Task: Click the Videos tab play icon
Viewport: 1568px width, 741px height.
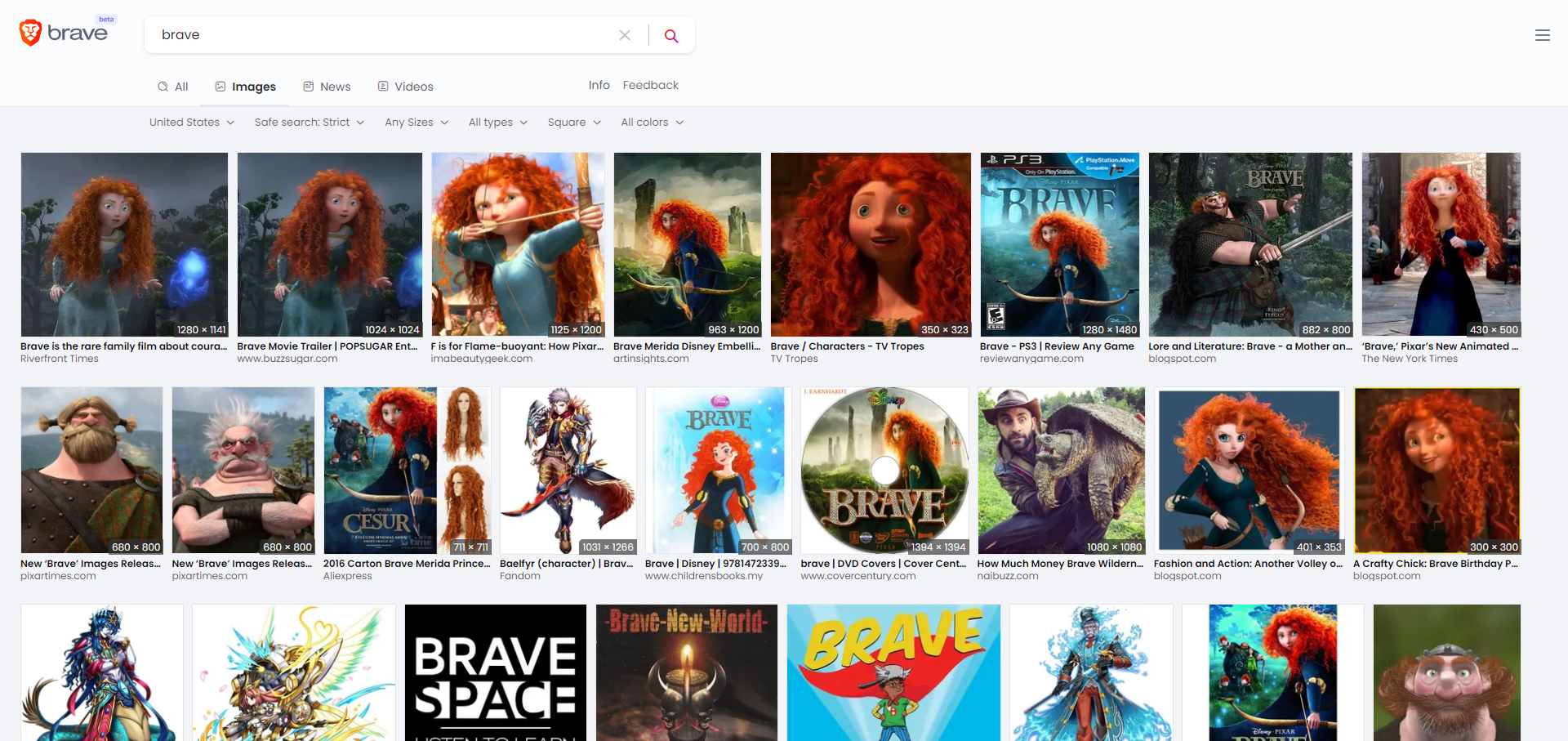Action: tap(383, 87)
